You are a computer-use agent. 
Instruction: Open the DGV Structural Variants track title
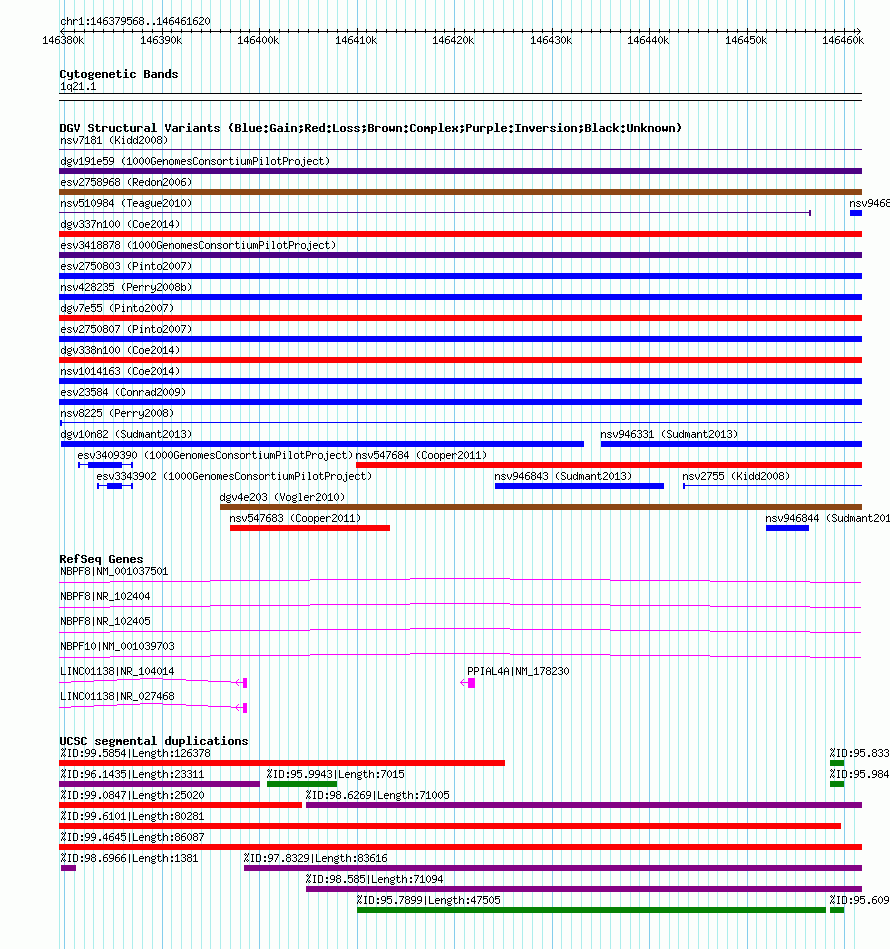coord(370,128)
